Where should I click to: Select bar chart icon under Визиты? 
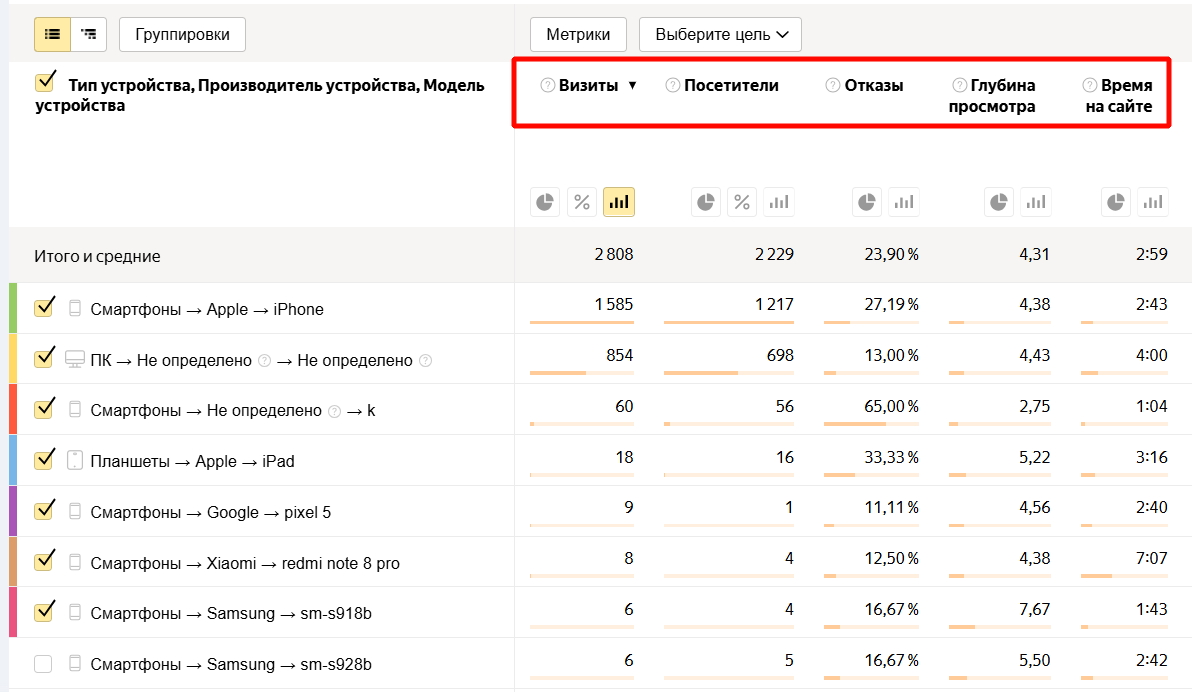coord(619,202)
